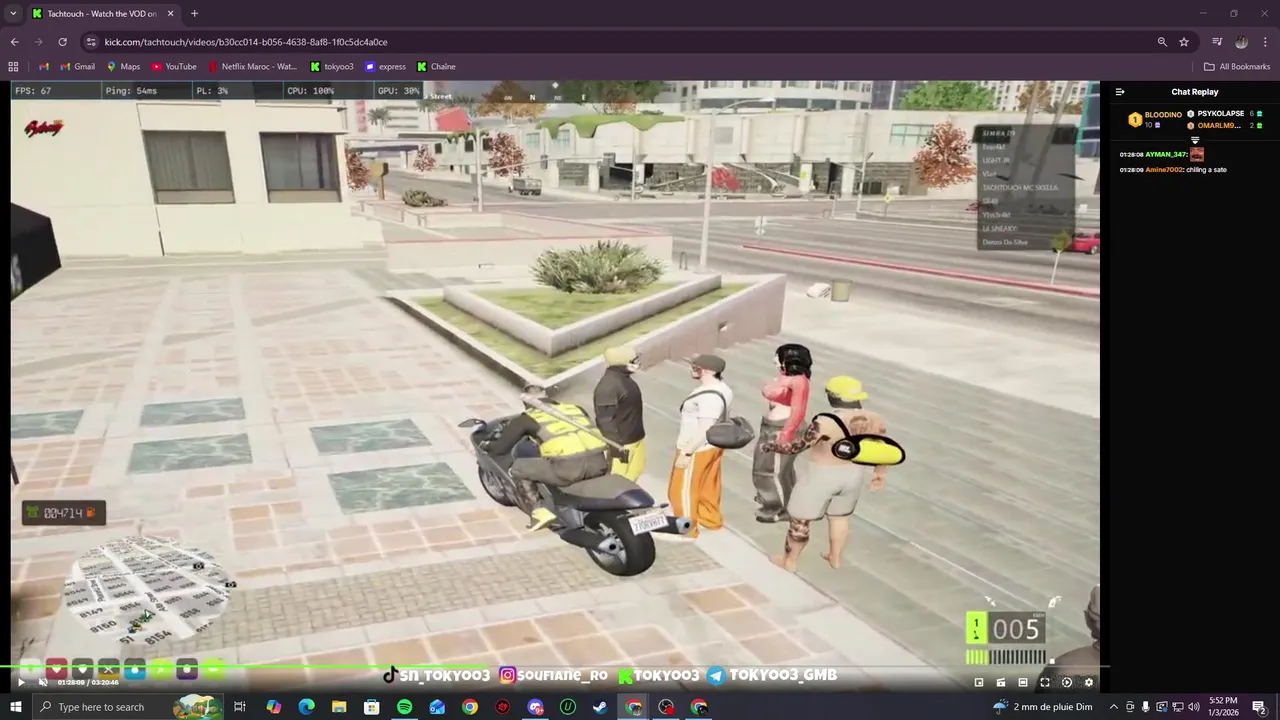
Task: Open OMARLM9's leaderboard entry
Action: [x=1220, y=126]
